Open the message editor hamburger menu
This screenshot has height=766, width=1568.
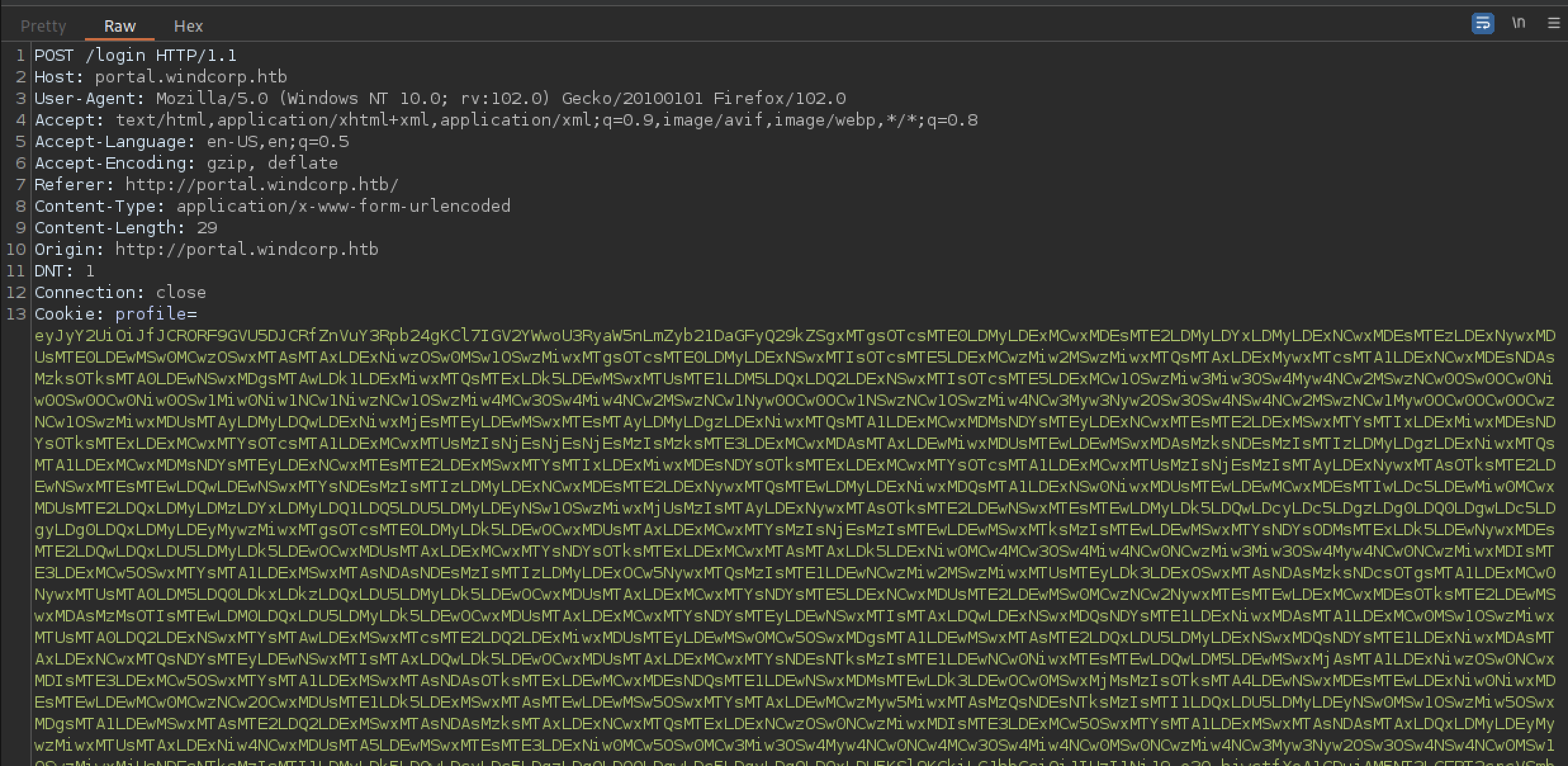point(1553,23)
